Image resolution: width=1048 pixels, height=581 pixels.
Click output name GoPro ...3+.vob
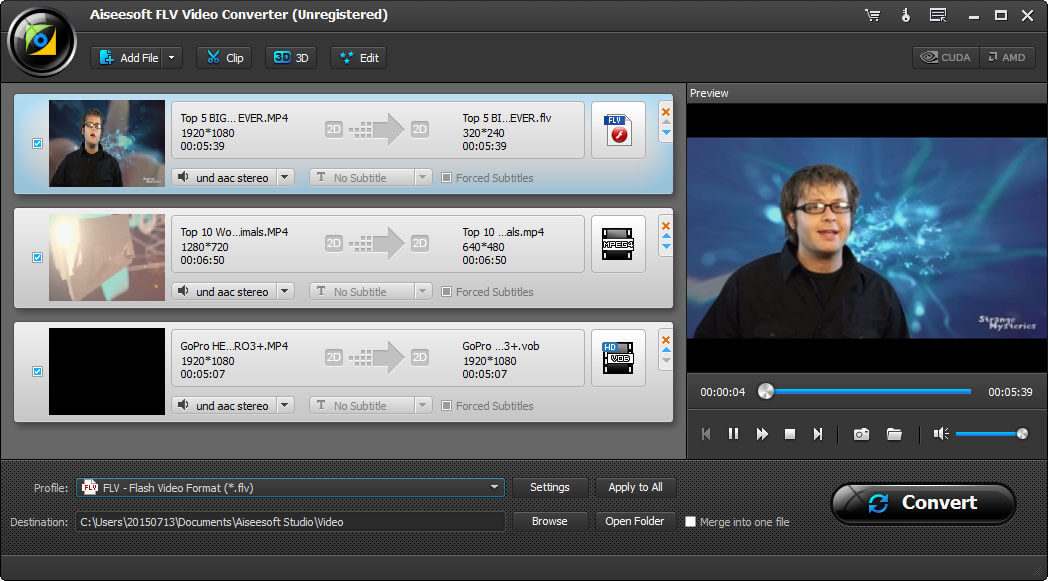[501, 346]
